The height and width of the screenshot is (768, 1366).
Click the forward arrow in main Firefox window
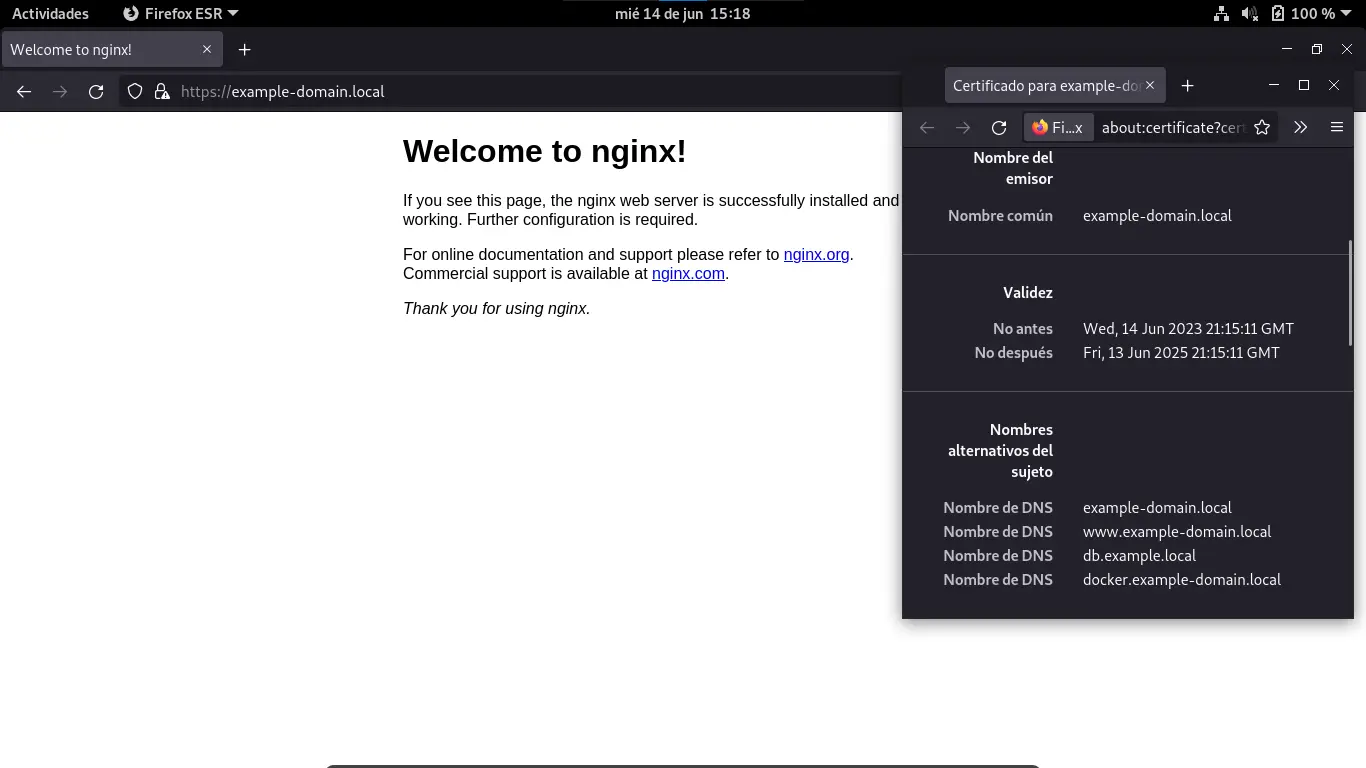click(x=60, y=91)
